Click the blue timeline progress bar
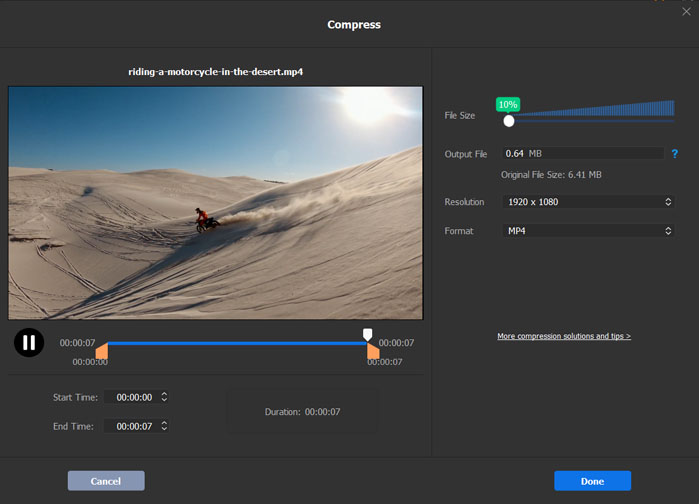 (237, 343)
